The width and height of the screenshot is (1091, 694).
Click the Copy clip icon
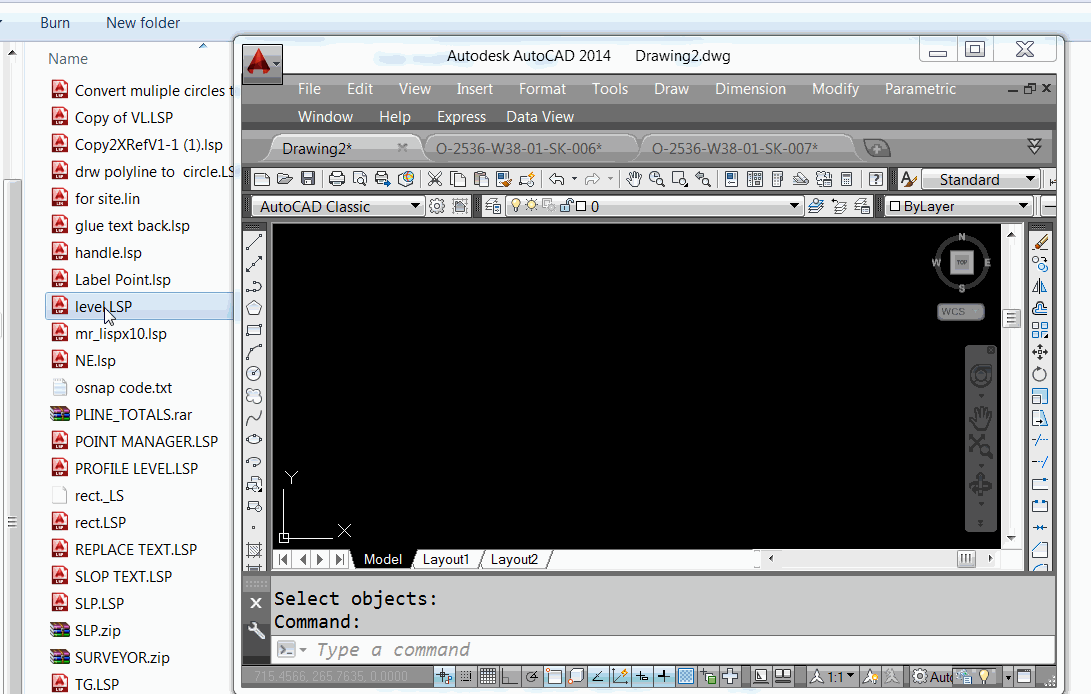(x=458, y=179)
